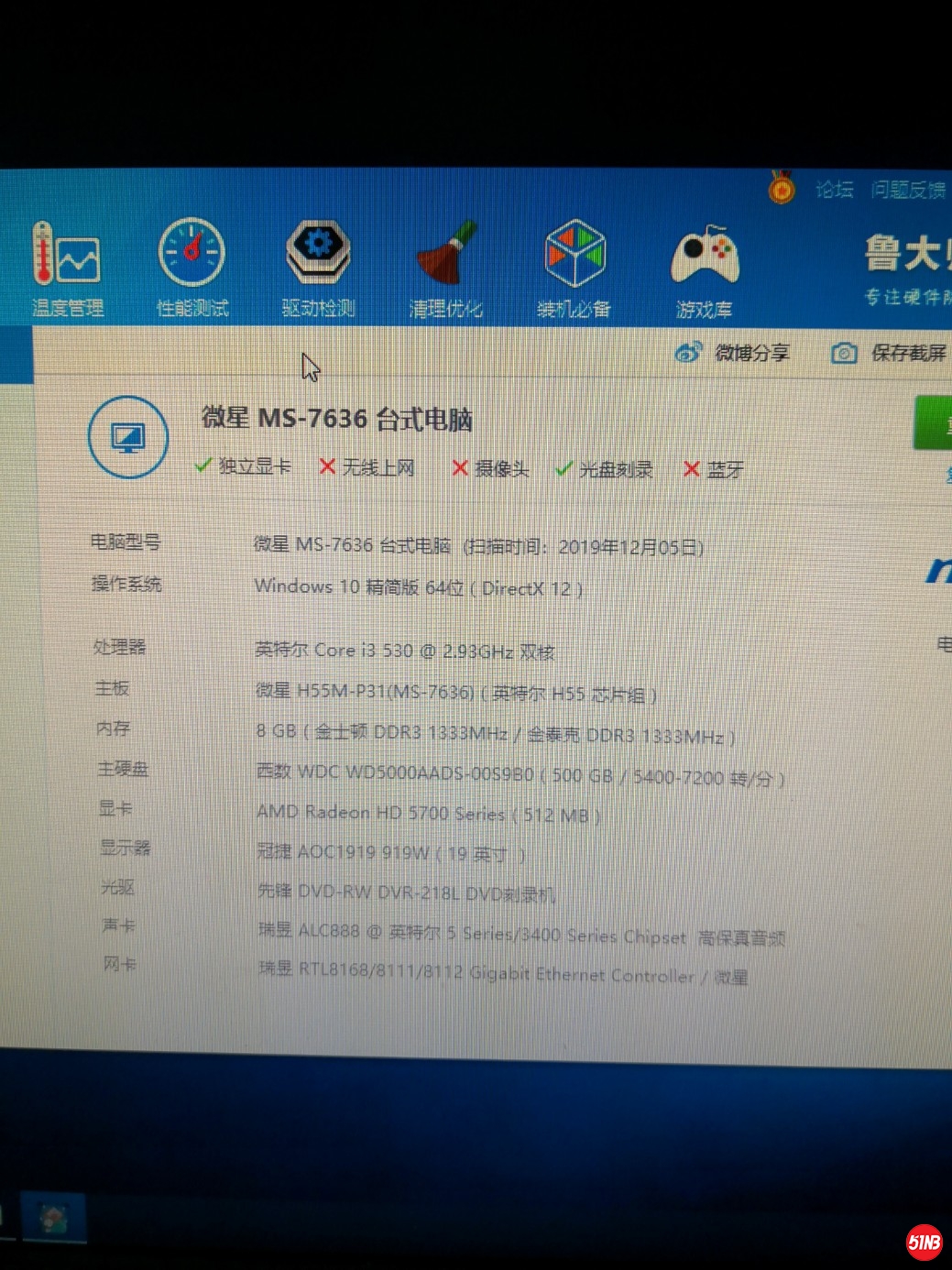Click the round computer monitor icon
The image size is (952, 1270).
click(x=128, y=437)
